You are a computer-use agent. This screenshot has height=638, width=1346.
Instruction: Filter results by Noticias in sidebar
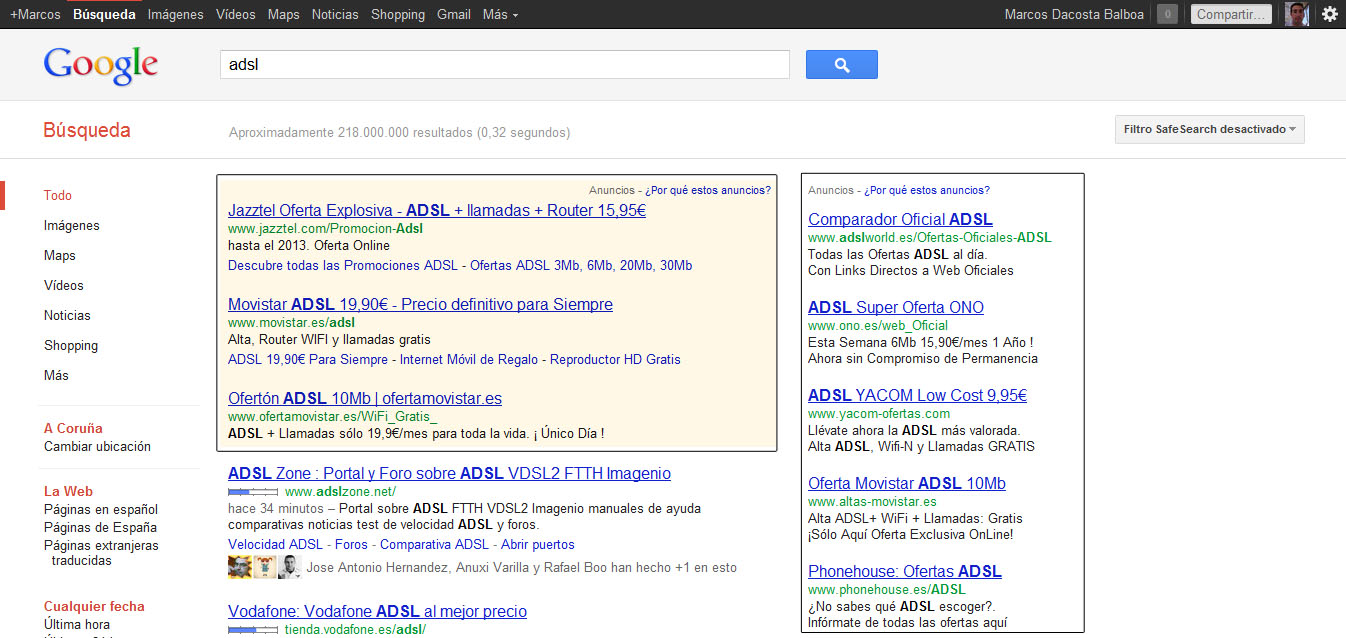tap(67, 315)
